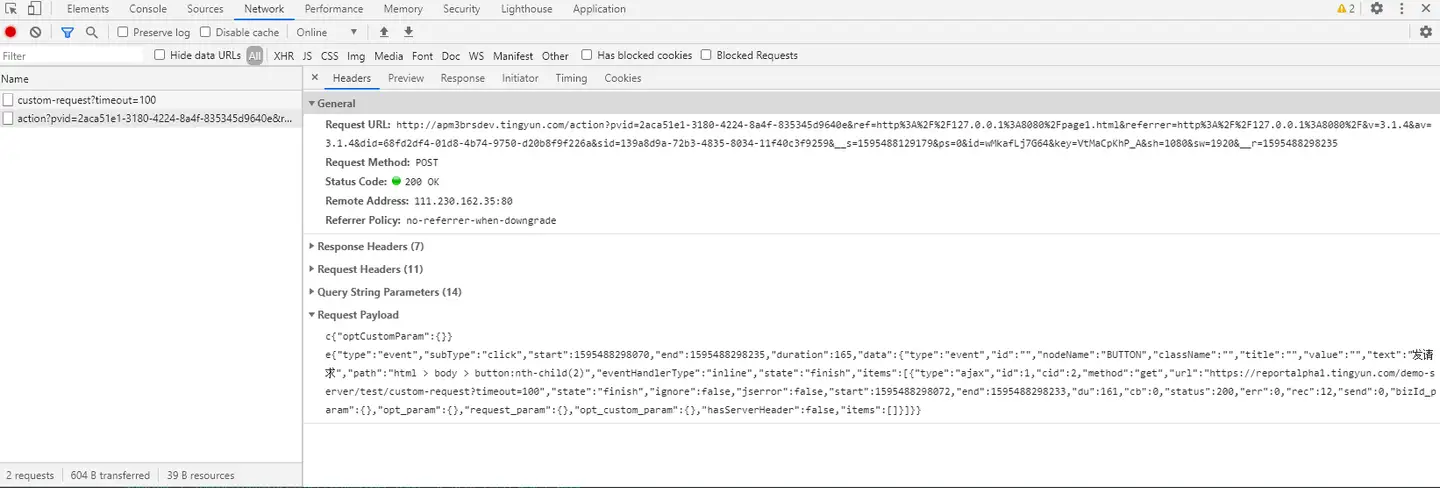The image size is (1440, 488).
Task: Open the Network panel settings gear
Action: 1426,32
